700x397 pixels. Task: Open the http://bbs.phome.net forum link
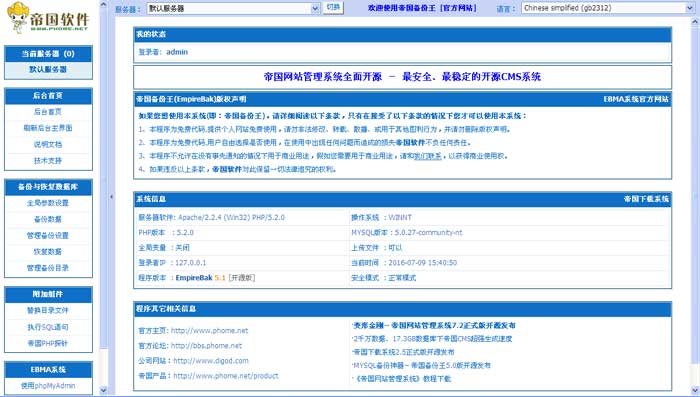click(206, 346)
